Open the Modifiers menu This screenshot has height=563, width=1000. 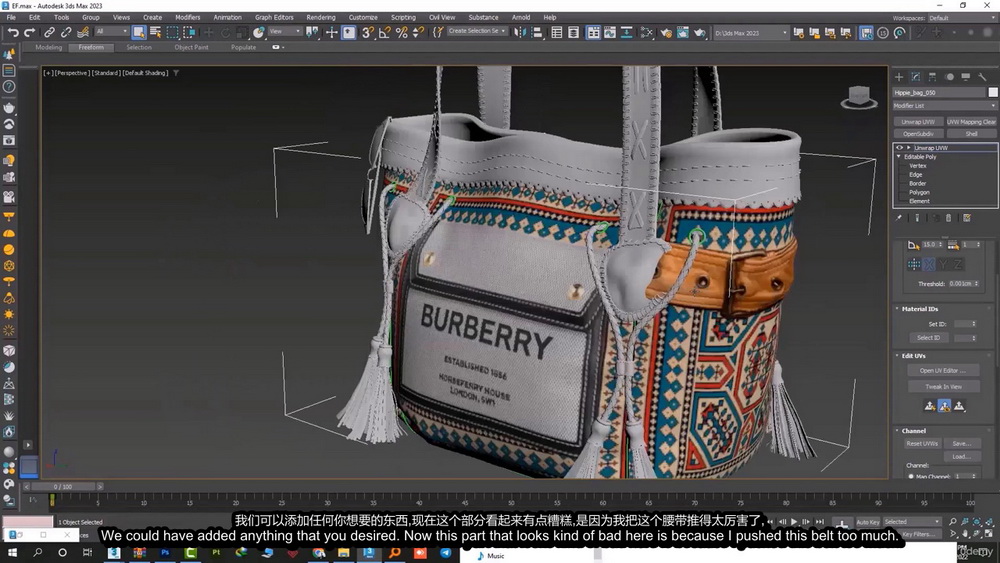click(188, 17)
